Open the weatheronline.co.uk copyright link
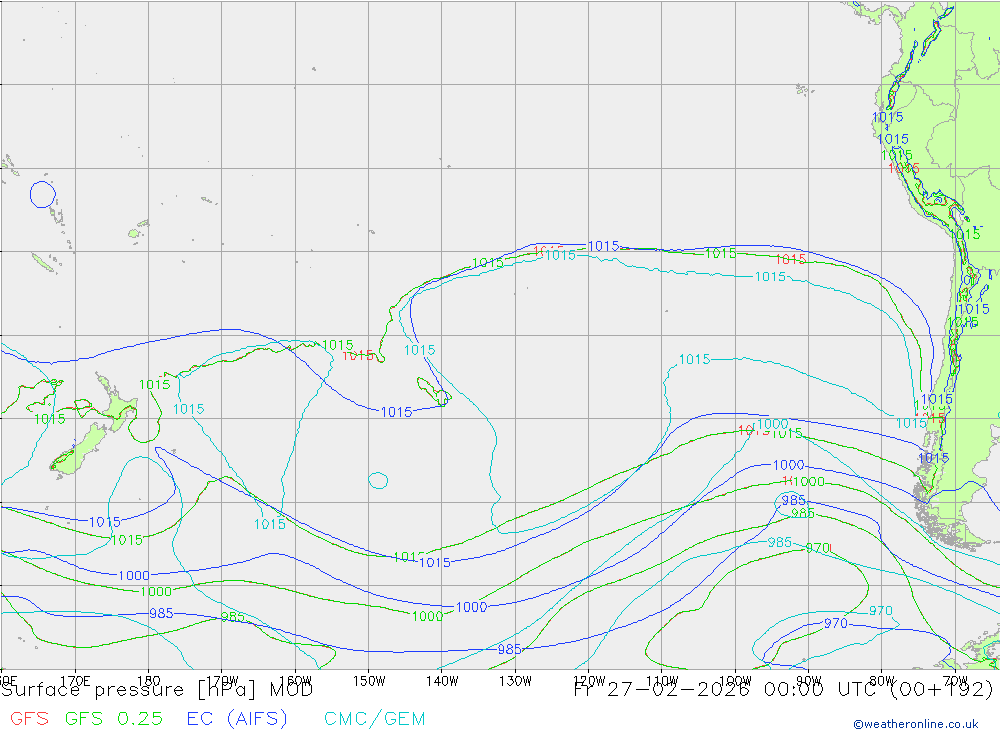1000x733 pixels. [x=916, y=724]
